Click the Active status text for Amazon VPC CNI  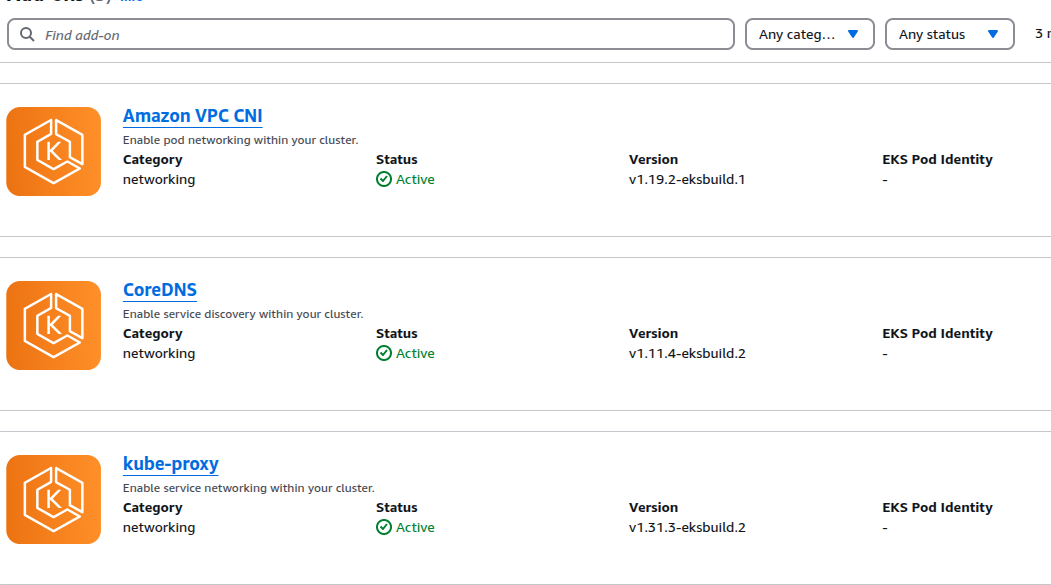pyautogui.click(x=415, y=180)
